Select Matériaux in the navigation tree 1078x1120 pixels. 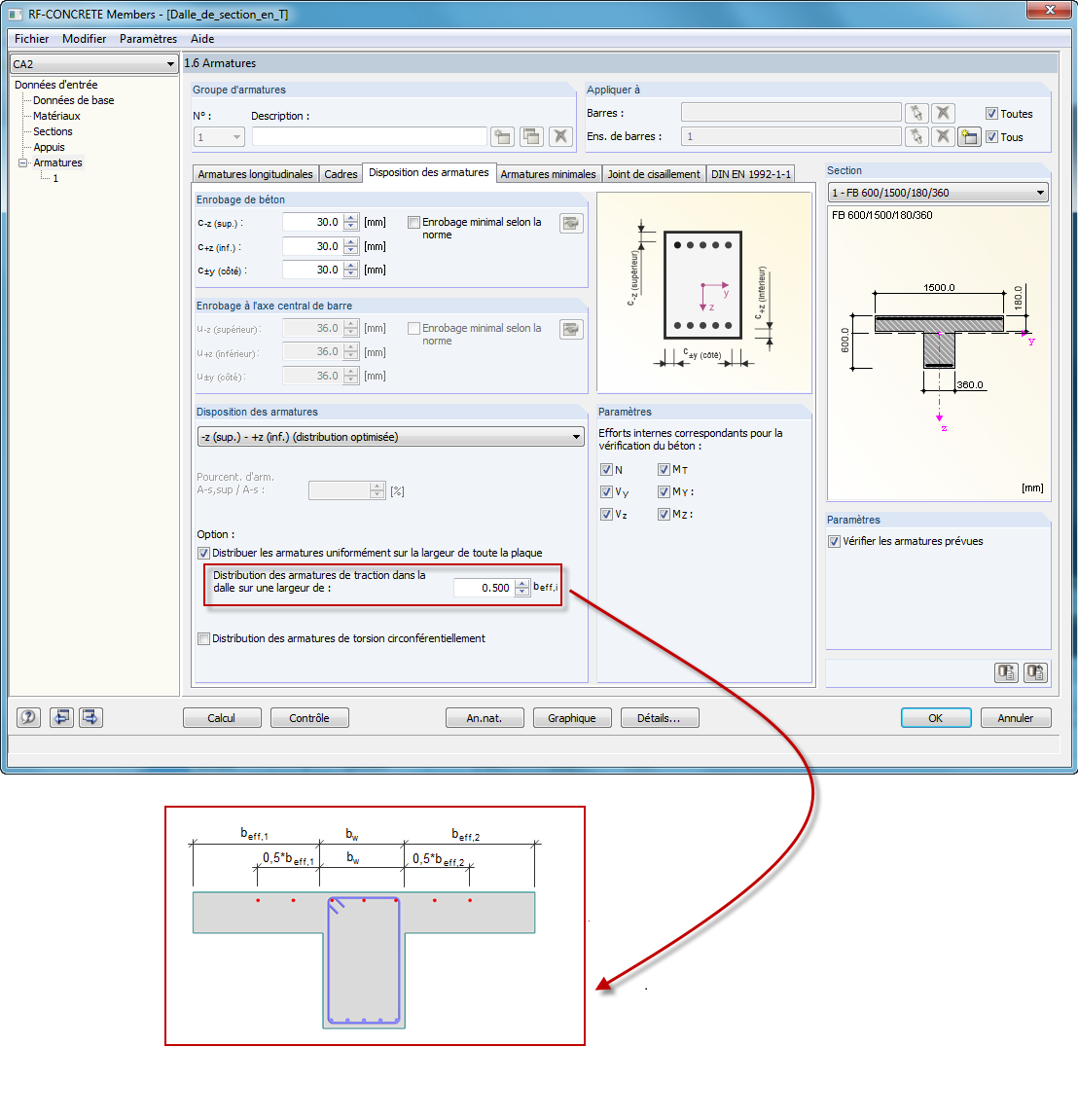click(56, 116)
